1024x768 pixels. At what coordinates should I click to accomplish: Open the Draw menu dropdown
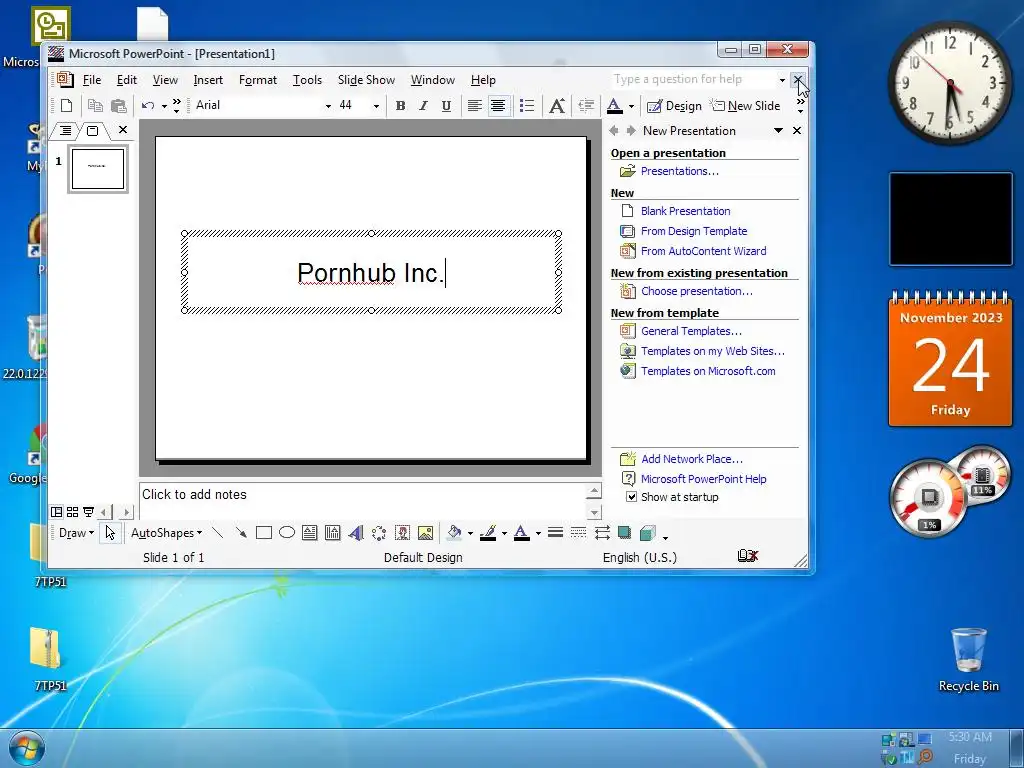(76, 533)
